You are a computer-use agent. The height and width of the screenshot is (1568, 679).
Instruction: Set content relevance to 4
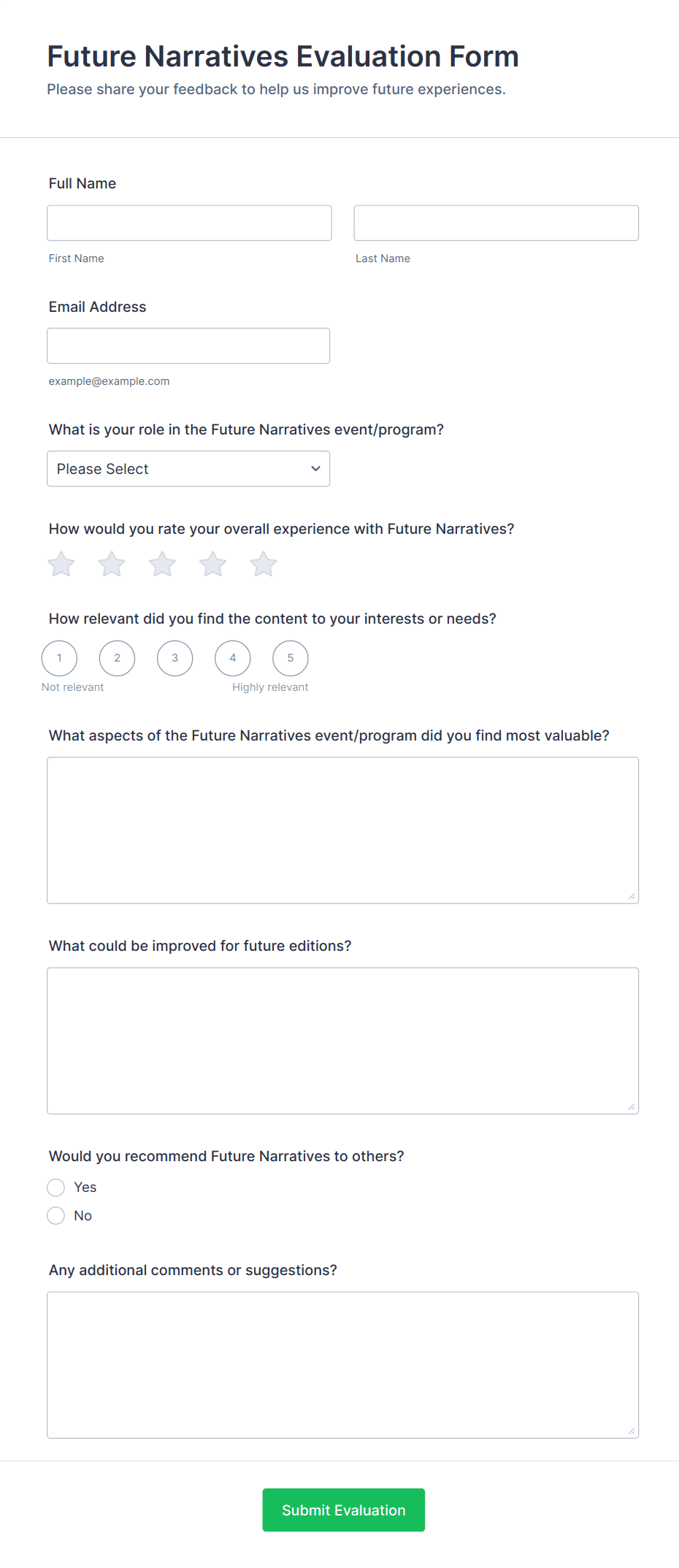pos(233,658)
